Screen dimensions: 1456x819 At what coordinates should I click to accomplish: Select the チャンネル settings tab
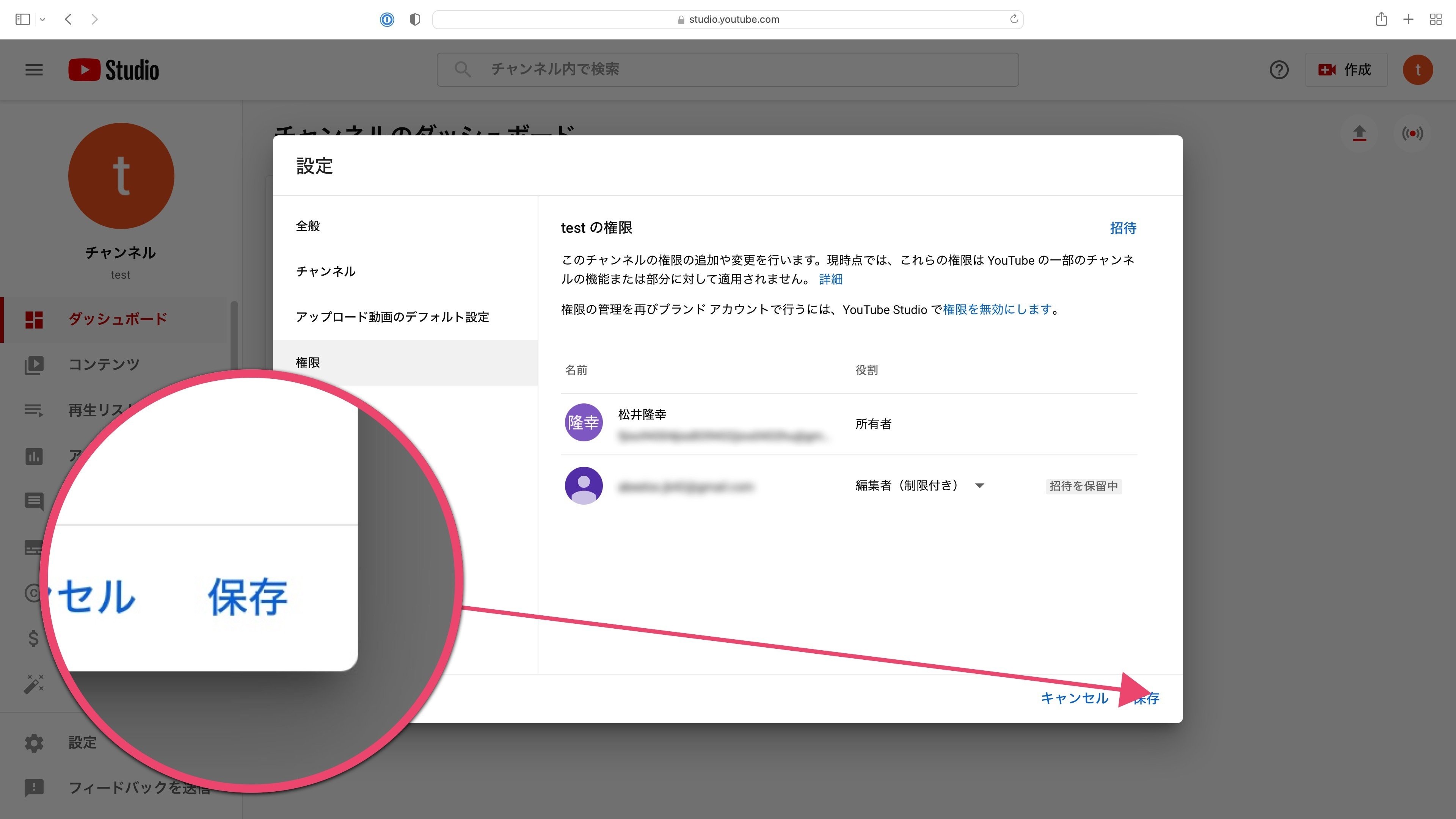pos(405,271)
